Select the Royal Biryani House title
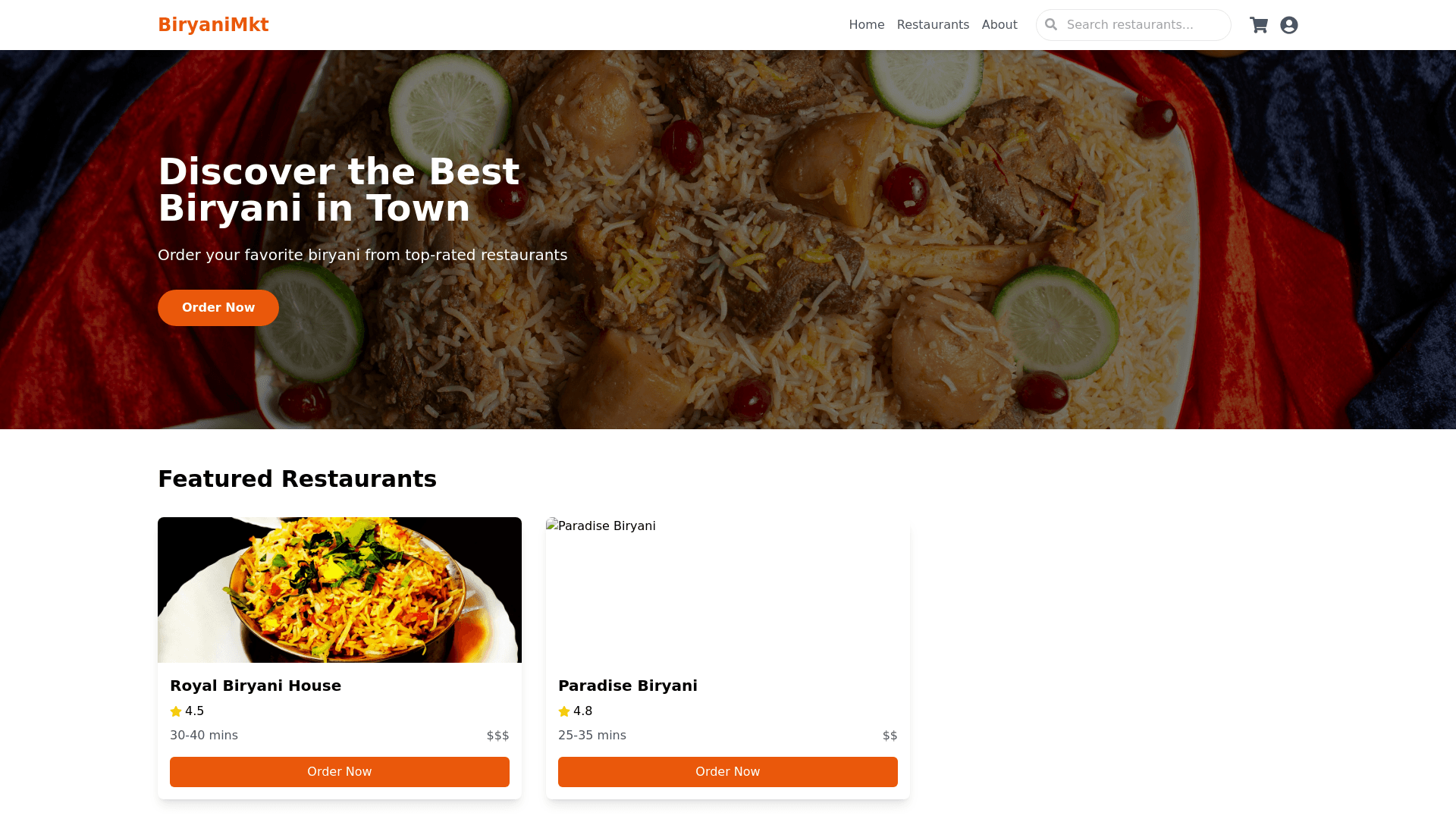 click(256, 686)
